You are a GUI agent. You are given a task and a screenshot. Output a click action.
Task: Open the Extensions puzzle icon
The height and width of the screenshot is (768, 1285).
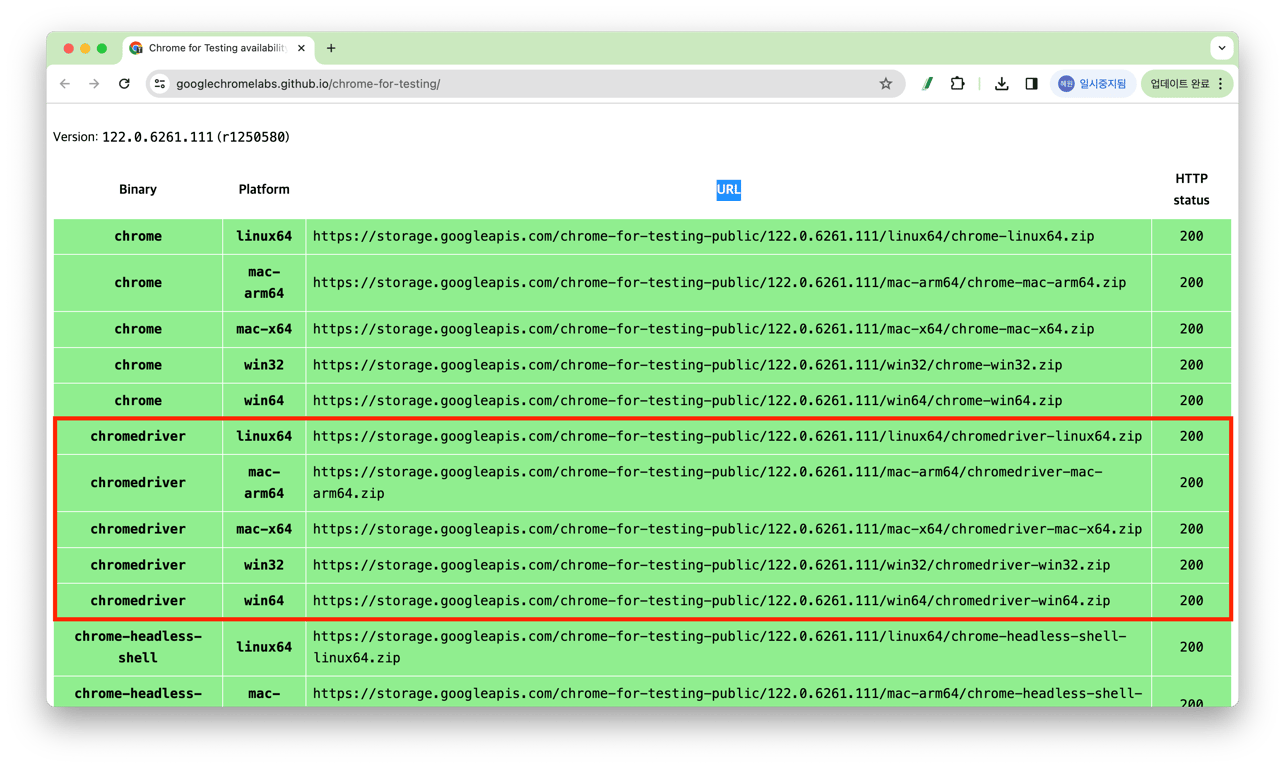coord(957,84)
